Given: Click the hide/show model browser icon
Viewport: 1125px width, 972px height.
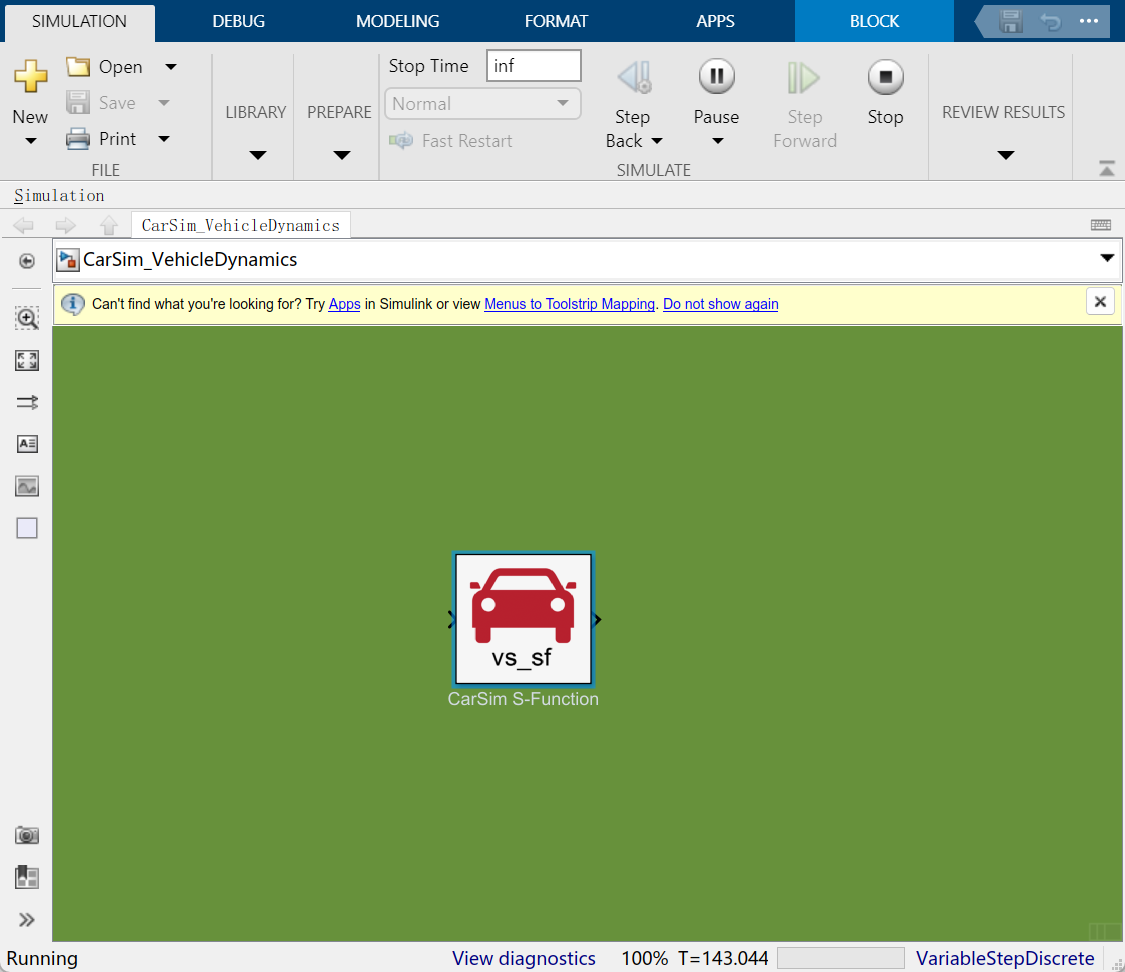Looking at the screenshot, I should (x=27, y=260).
